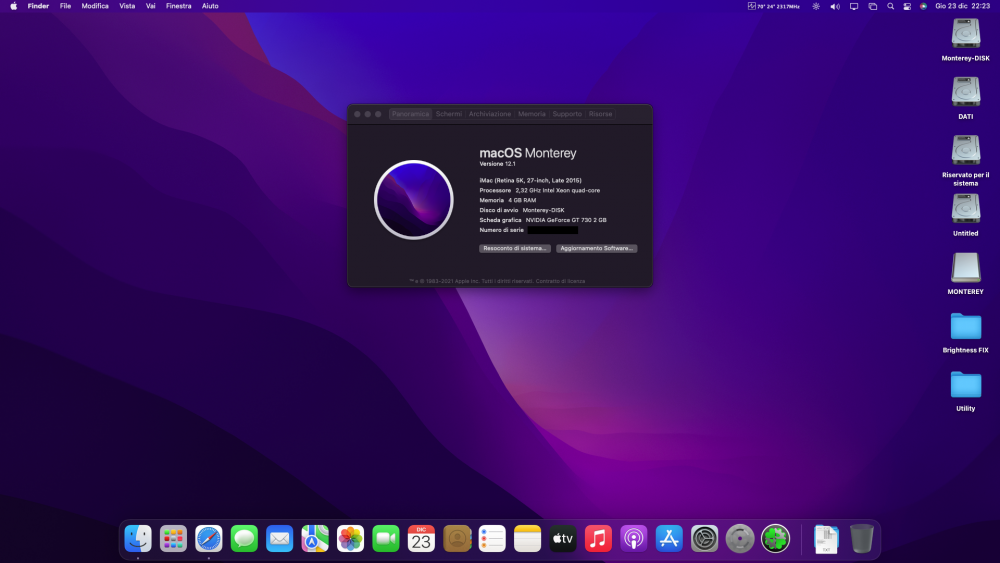Open the Photos app
This screenshot has height=563, width=1000.
350,539
